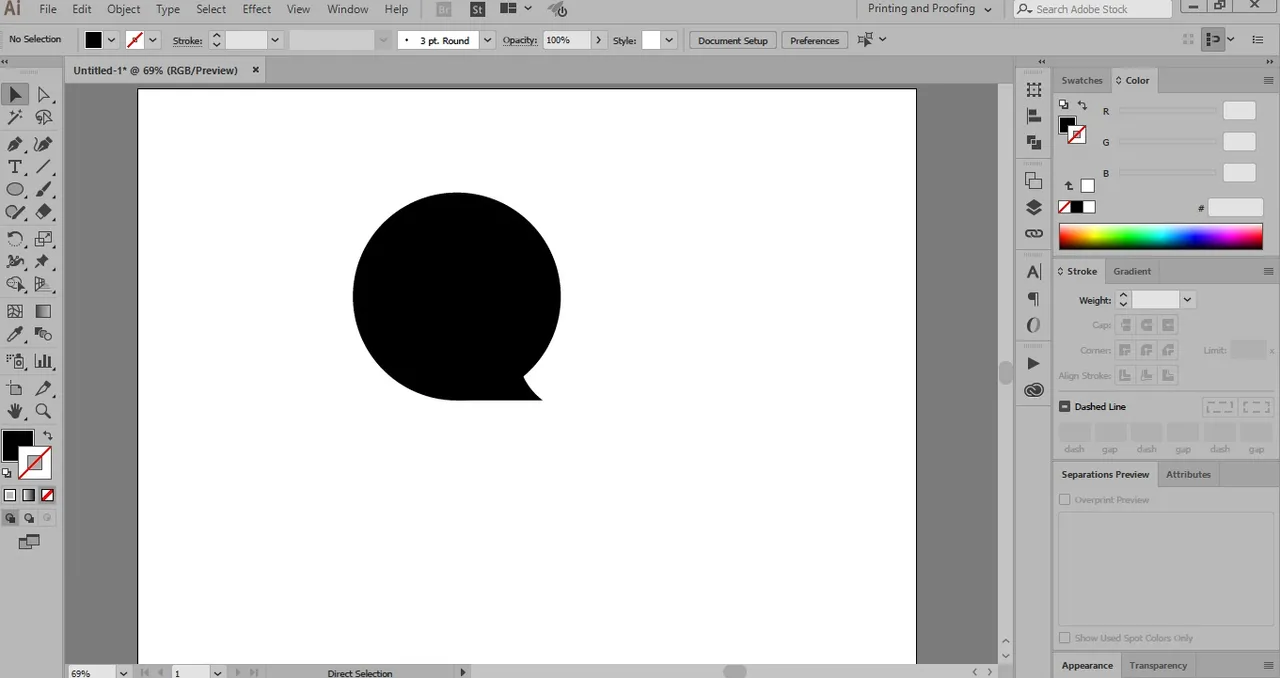The image size is (1280, 678).
Task: Pick the Eyedropper tool
Action: [15, 335]
